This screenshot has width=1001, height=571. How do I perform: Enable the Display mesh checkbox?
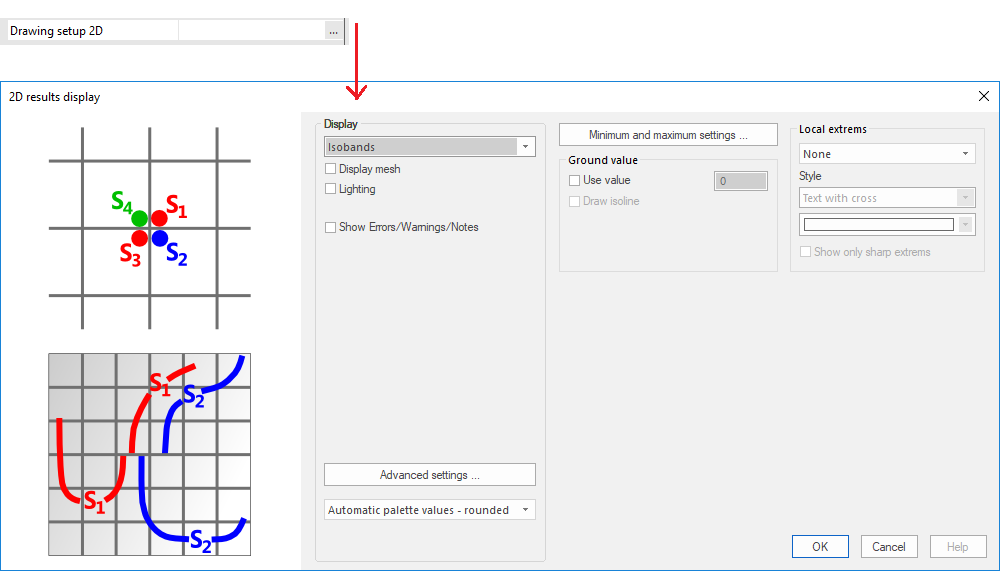coord(331,169)
